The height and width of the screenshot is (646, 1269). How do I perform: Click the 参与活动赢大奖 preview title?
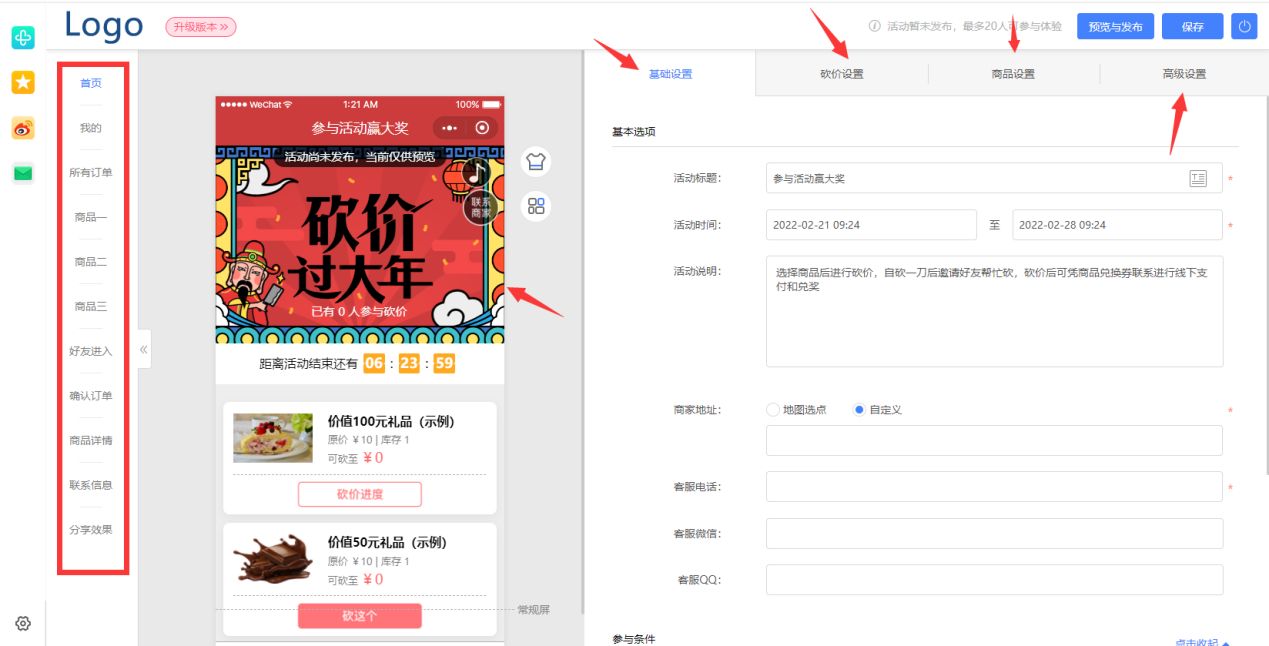(360, 128)
